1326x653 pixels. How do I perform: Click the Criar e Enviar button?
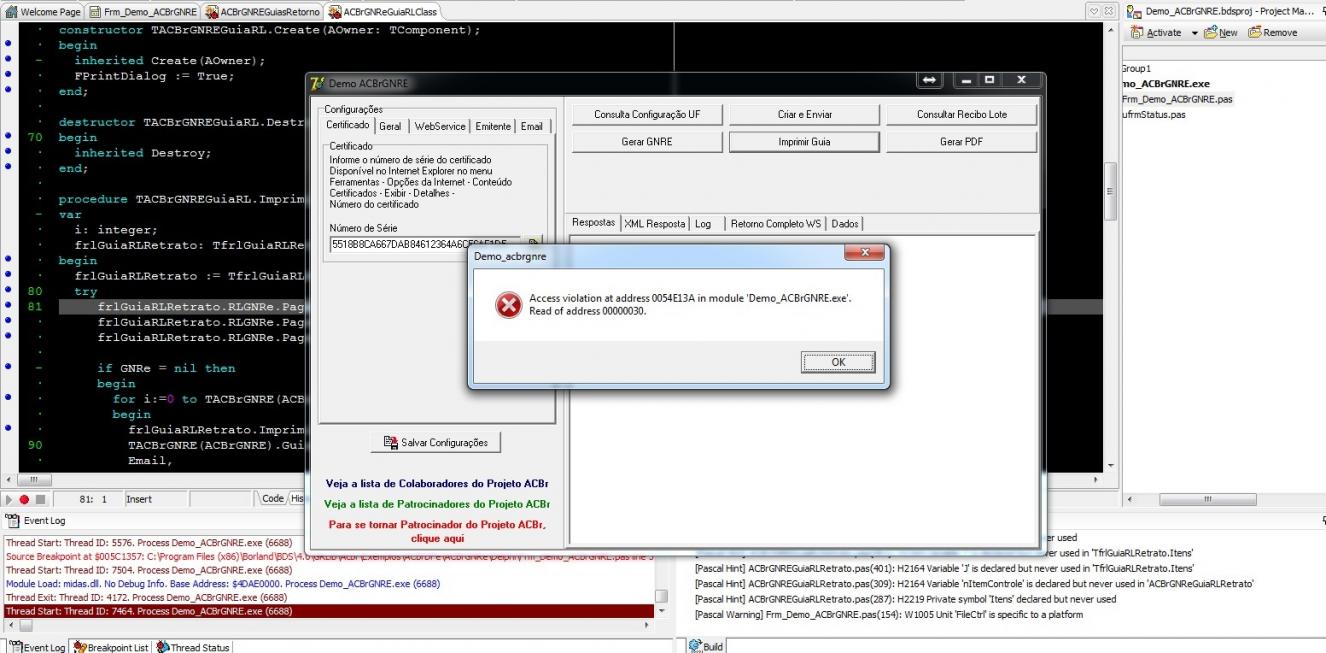click(x=804, y=114)
